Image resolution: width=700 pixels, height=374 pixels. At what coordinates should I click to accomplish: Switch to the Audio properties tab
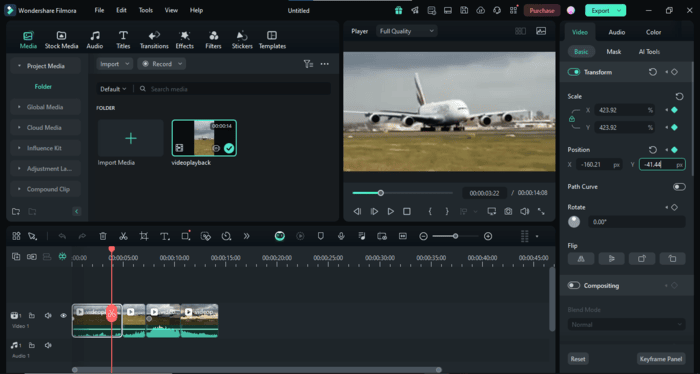617,32
